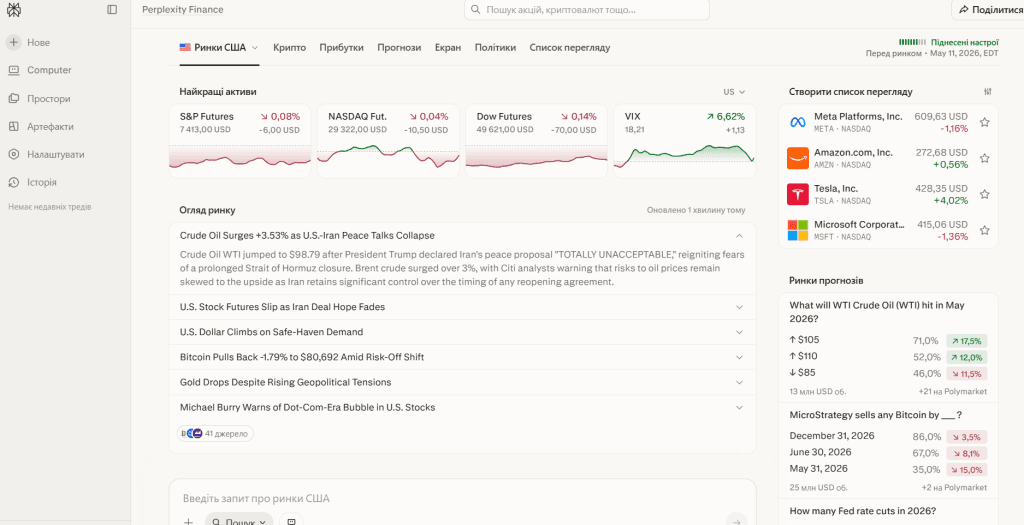Click the +2 на Polymarket text
1024x525 pixels.
pos(954,488)
